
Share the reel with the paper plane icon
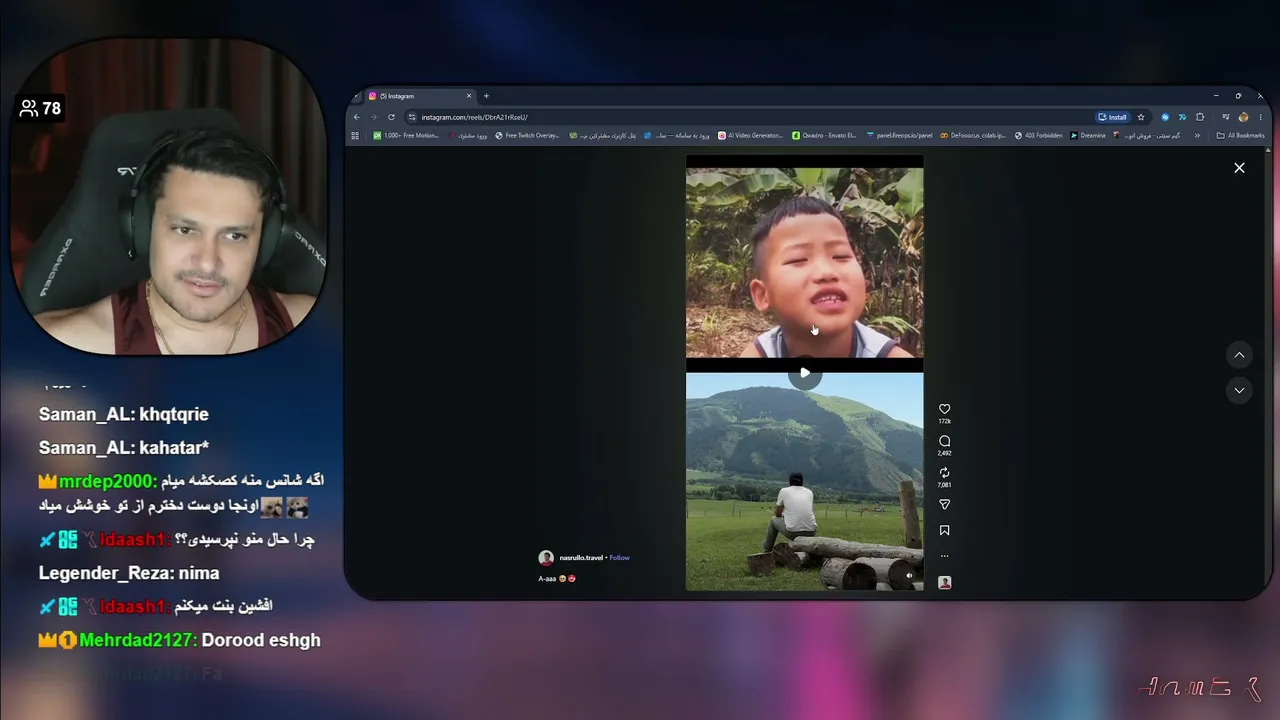coord(944,505)
